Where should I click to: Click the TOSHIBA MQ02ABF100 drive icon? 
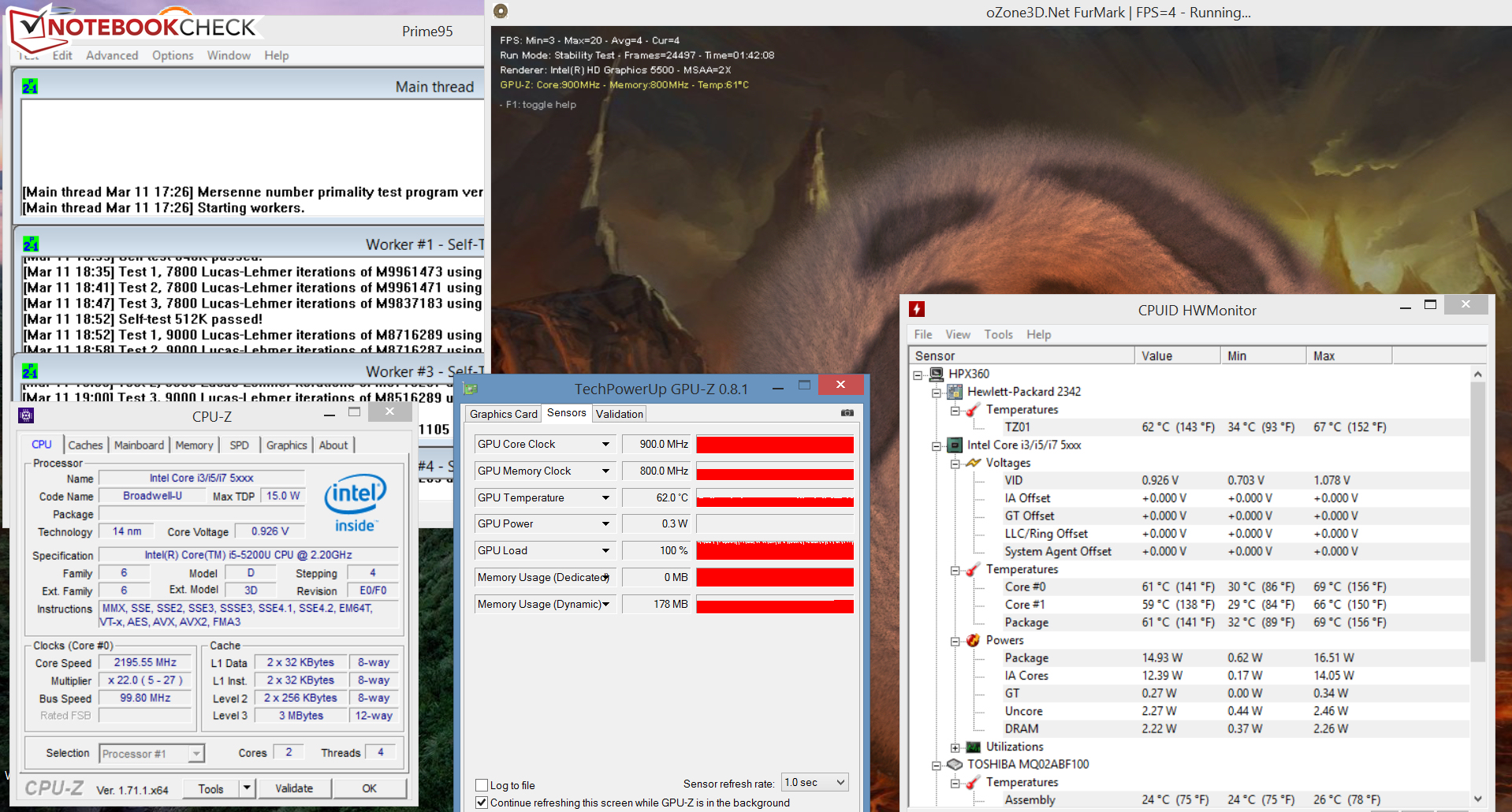click(x=955, y=765)
